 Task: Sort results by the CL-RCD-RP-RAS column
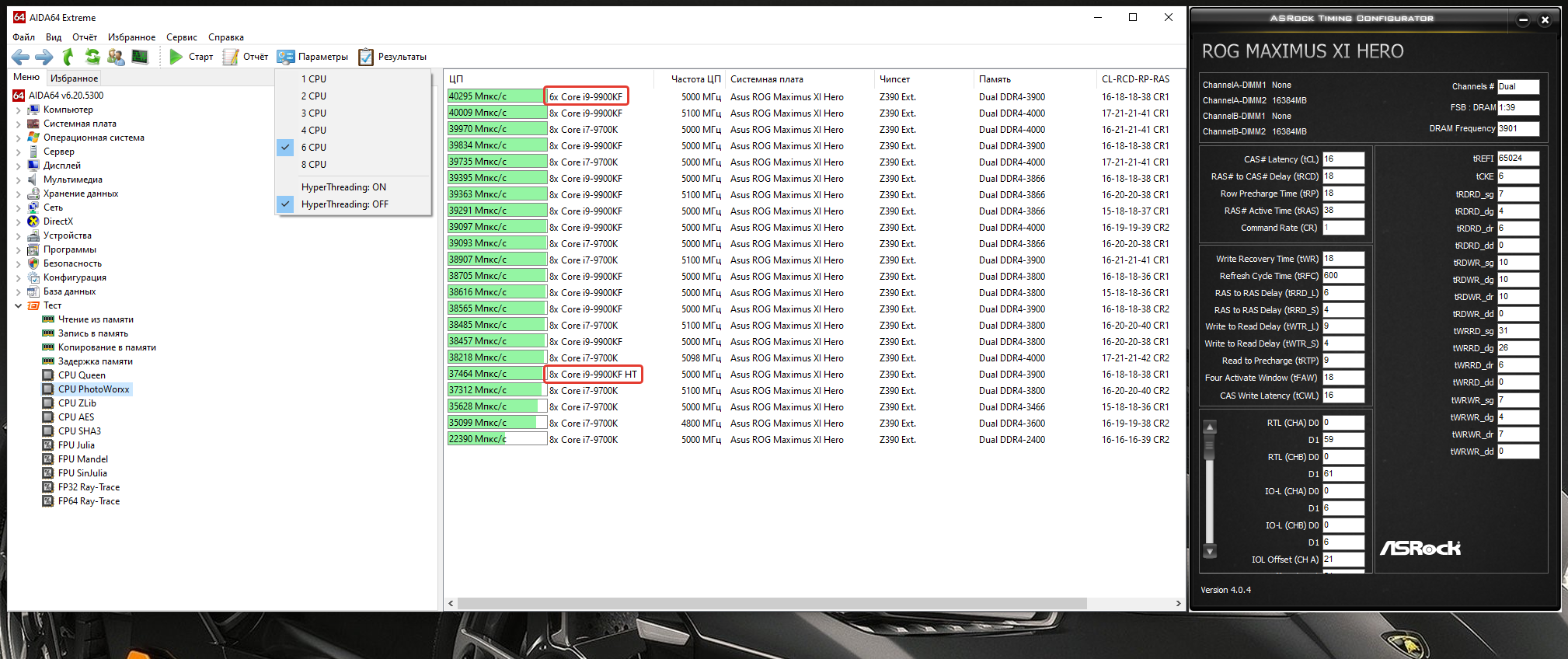[x=1135, y=79]
